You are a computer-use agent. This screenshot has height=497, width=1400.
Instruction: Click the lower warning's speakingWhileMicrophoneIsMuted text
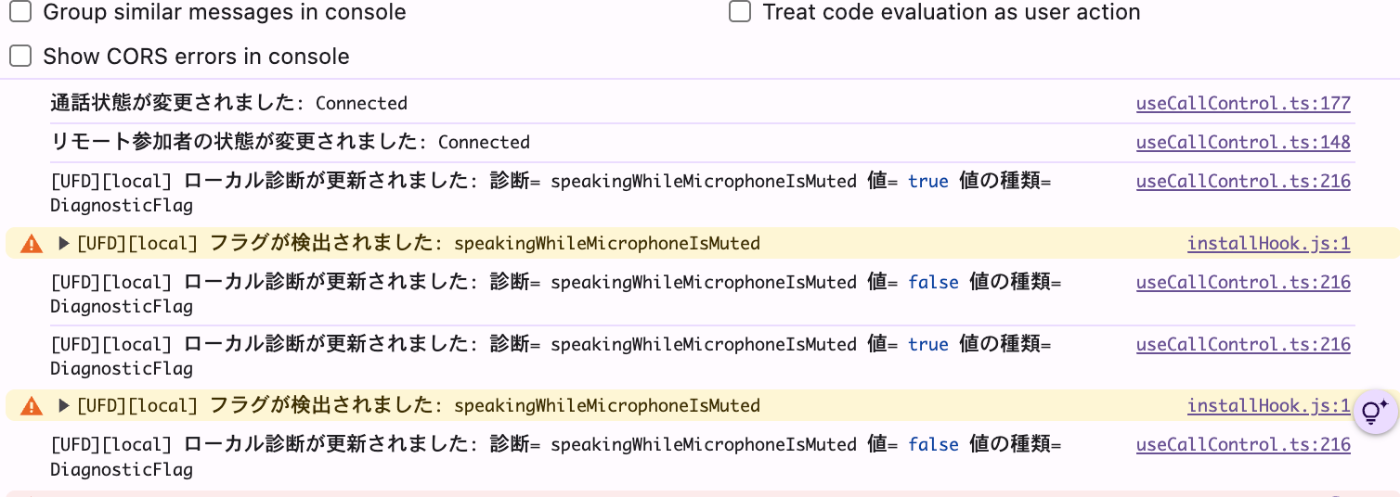(x=607, y=406)
